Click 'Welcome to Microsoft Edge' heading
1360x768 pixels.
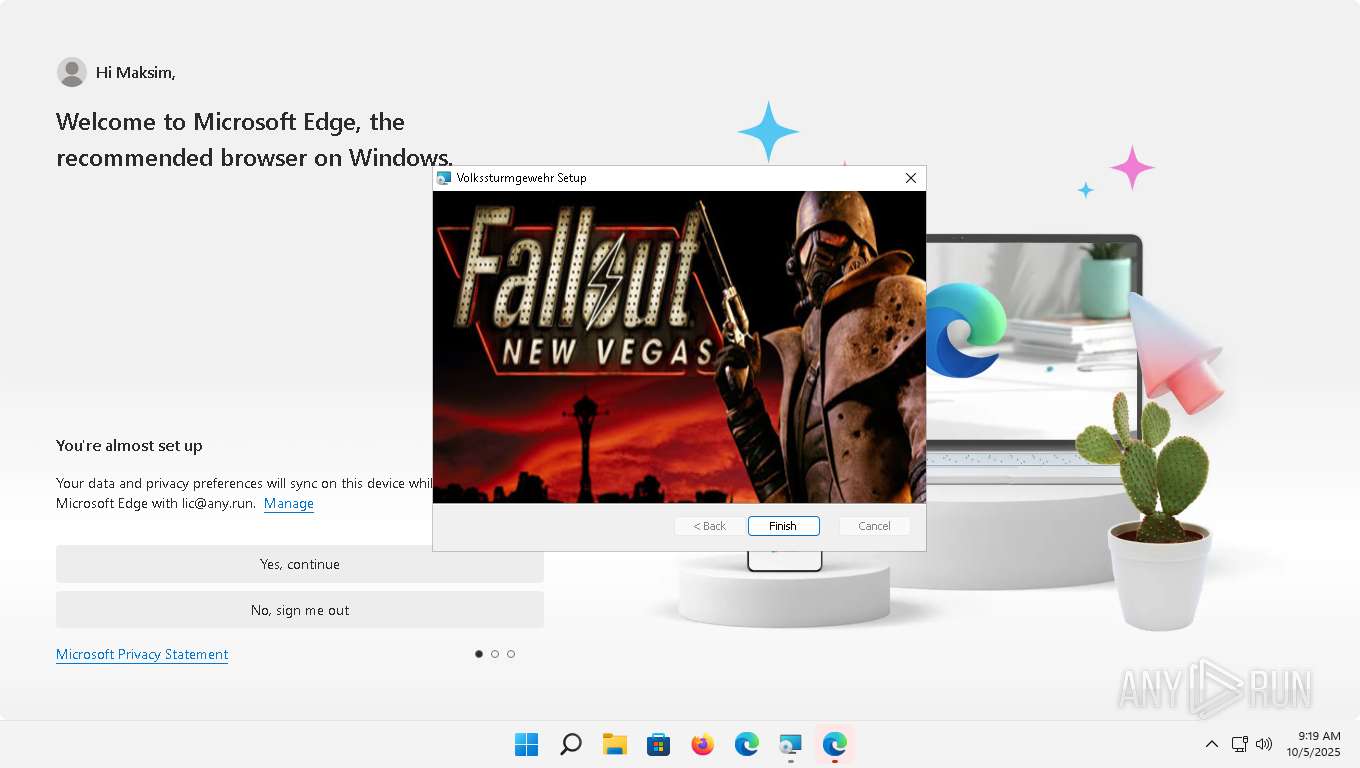255,140
